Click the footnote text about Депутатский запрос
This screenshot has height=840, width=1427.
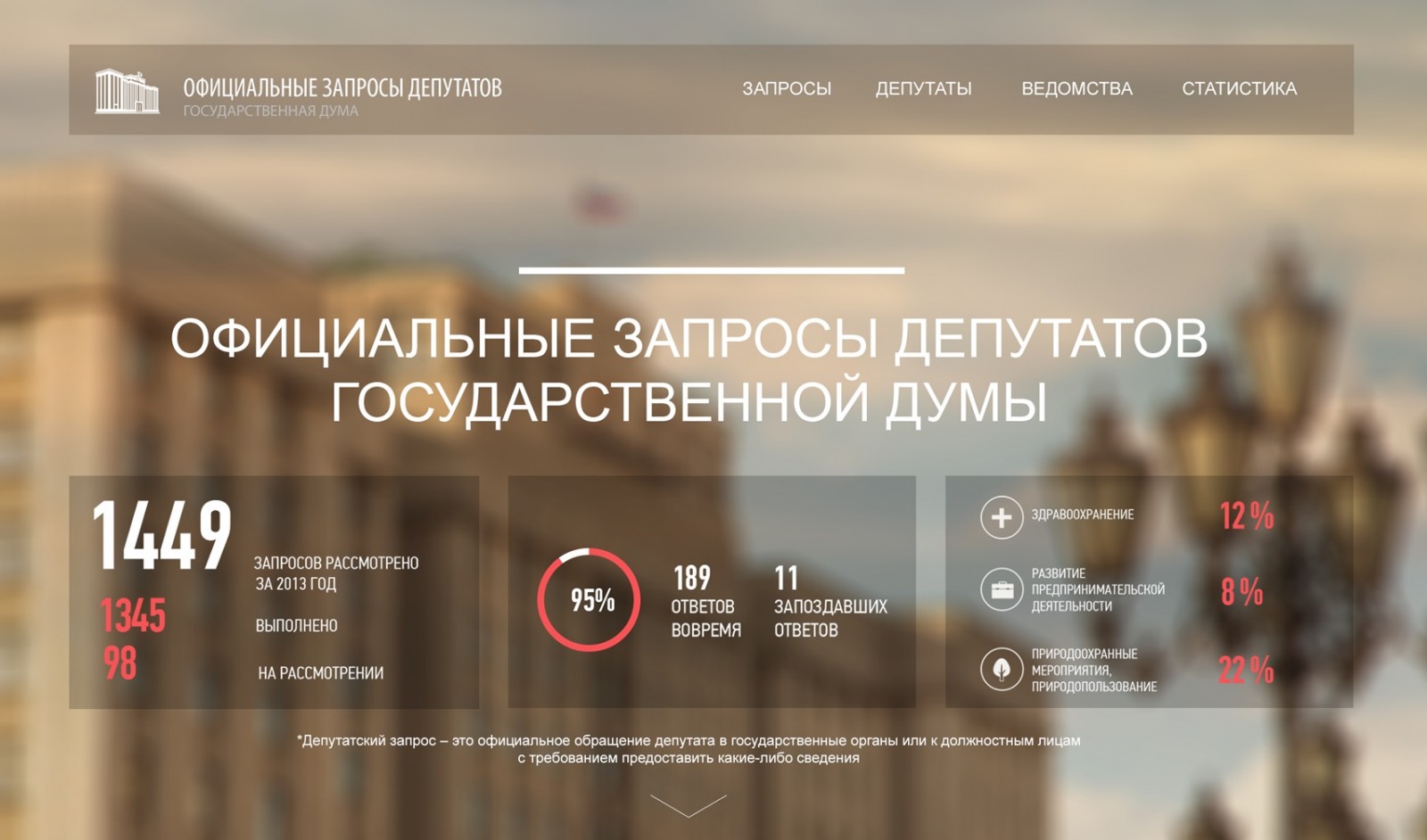(689, 749)
